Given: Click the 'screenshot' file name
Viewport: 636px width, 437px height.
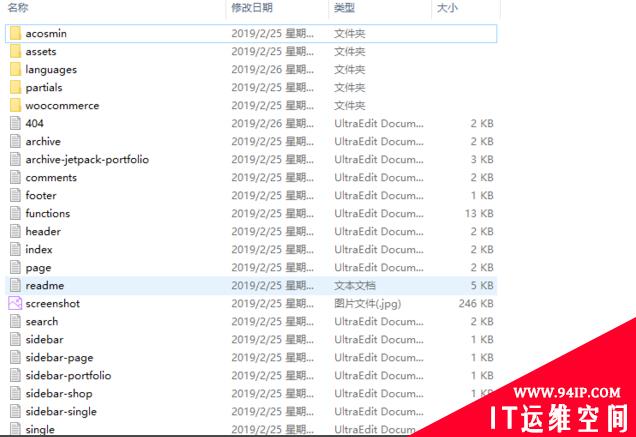Looking at the screenshot, I should 53,303.
